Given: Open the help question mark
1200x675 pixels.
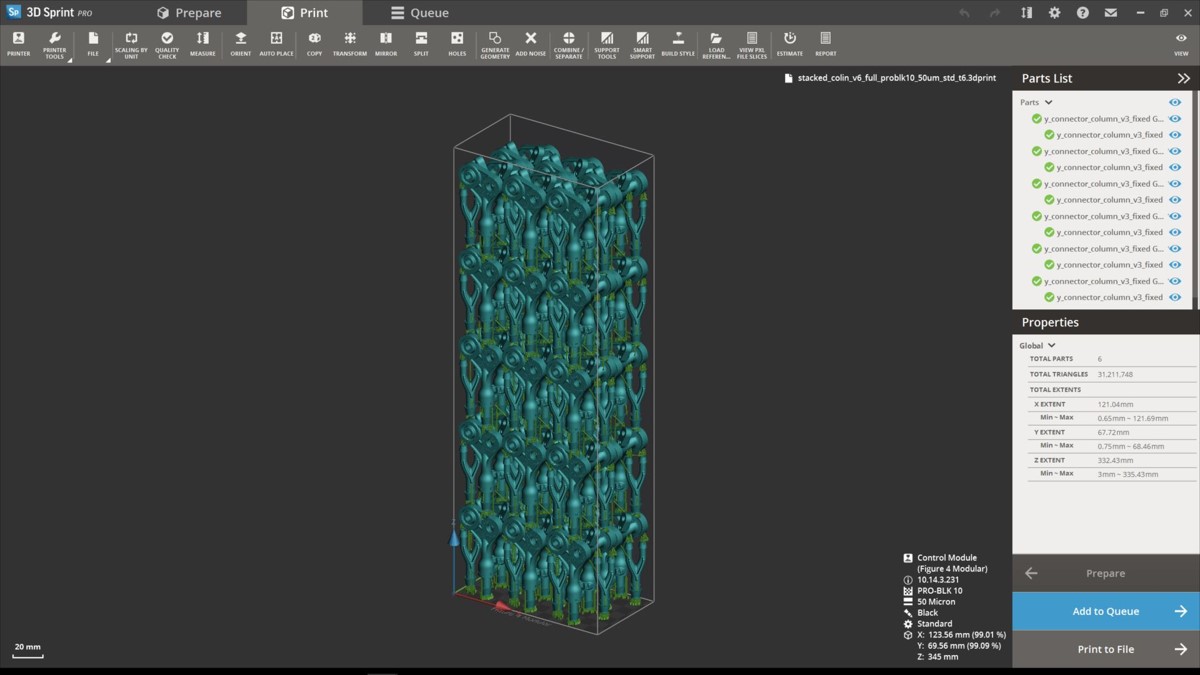Looking at the screenshot, I should [1082, 13].
